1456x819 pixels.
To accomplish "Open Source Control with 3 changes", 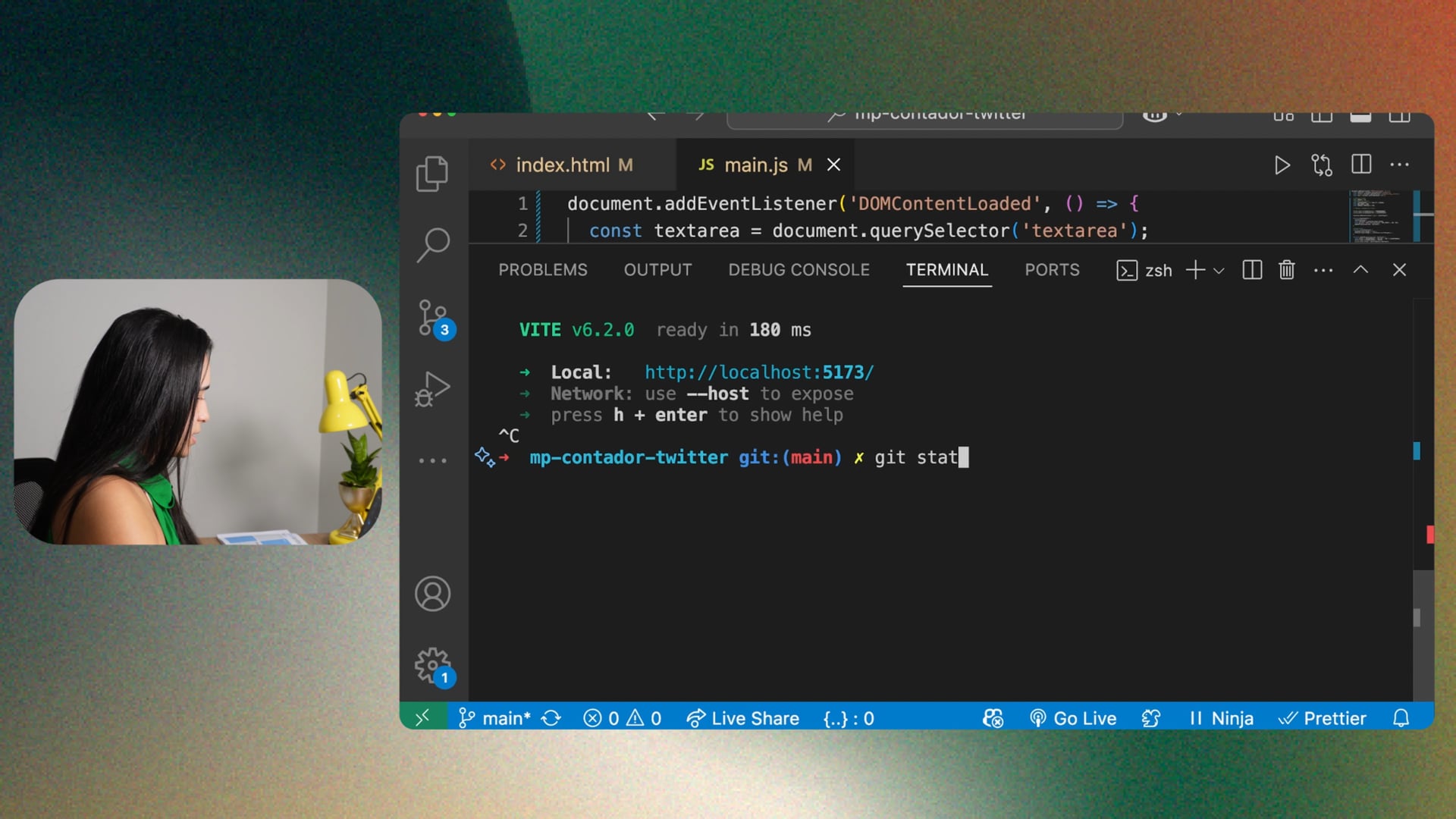I will (x=434, y=318).
